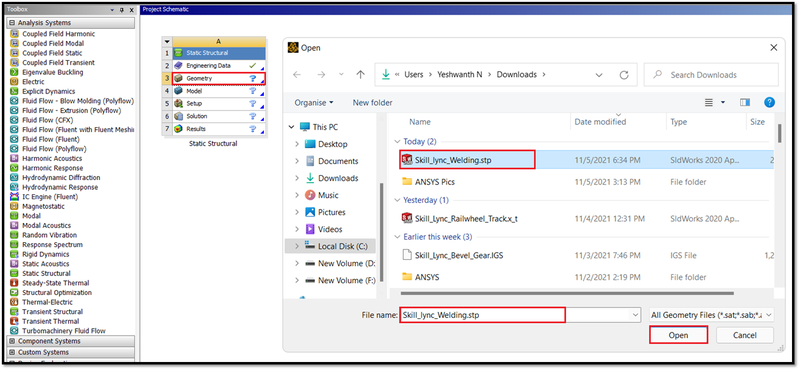Viewport: 800px width, 370px height.
Task: Click the Engineering Data cell
Action: point(219,66)
